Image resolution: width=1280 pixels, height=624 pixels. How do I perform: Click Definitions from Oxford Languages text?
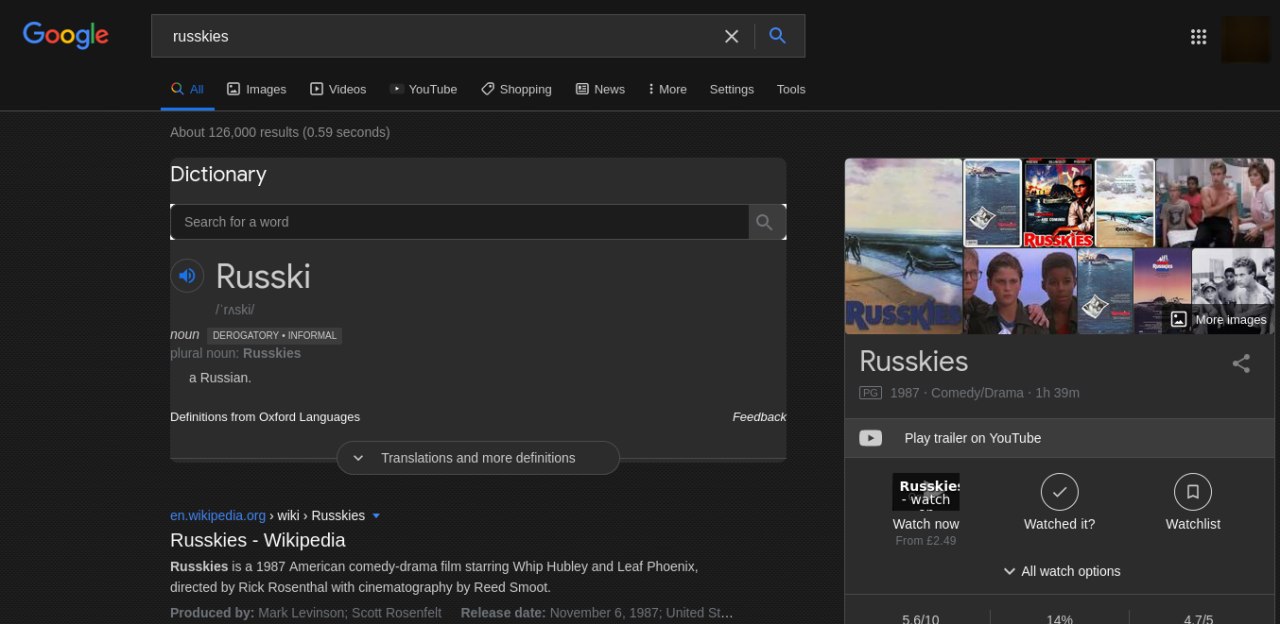(265, 417)
